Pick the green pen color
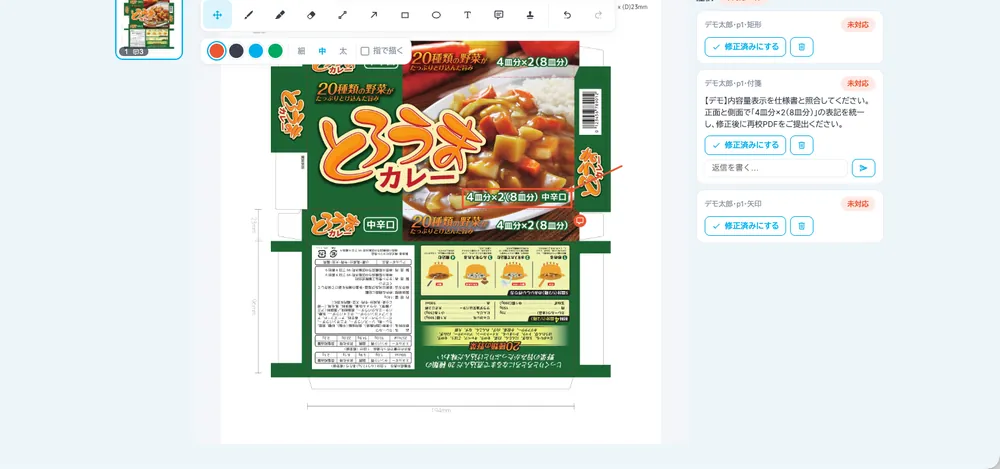 coord(275,51)
